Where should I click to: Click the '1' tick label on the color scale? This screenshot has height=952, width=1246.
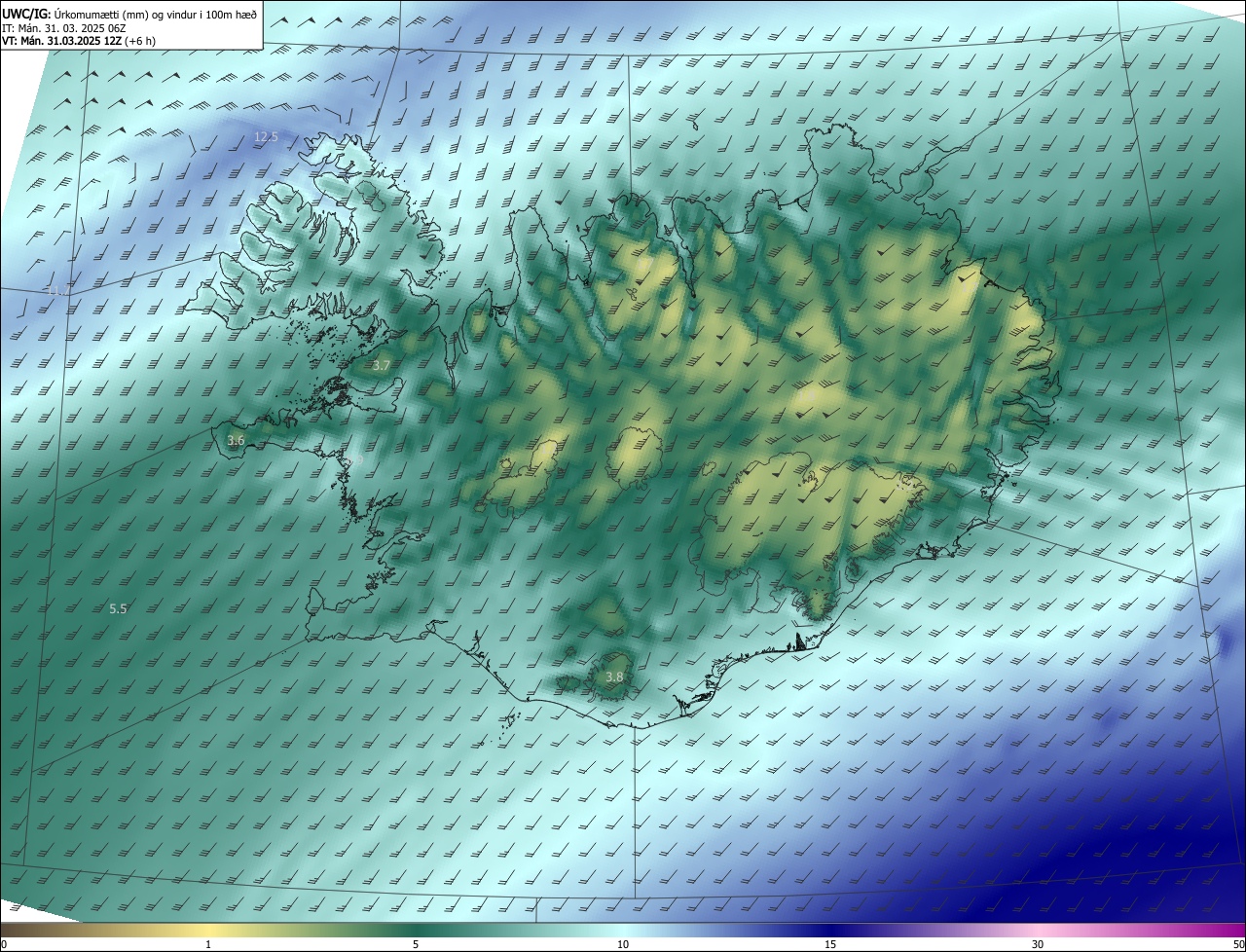pyautogui.click(x=208, y=945)
